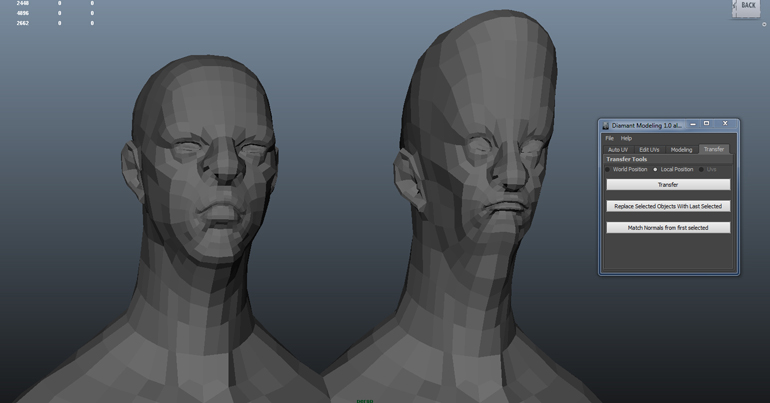Minimize the Diamant Modeling window
The width and height of the screenshot is (770, 403).
point(693,124)
